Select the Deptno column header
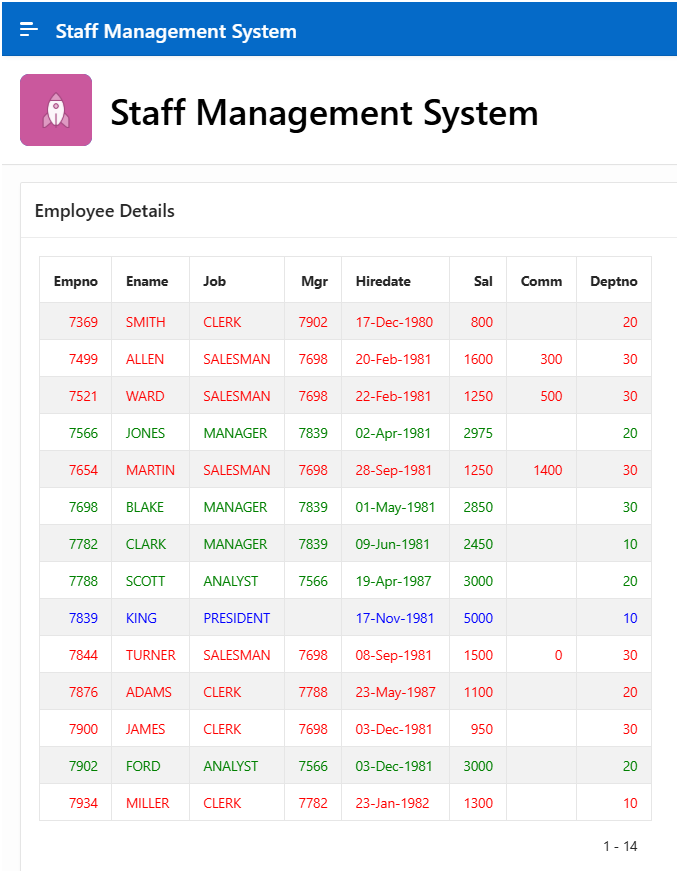Viewport: 679px width, 873px height. click(613, 281)
